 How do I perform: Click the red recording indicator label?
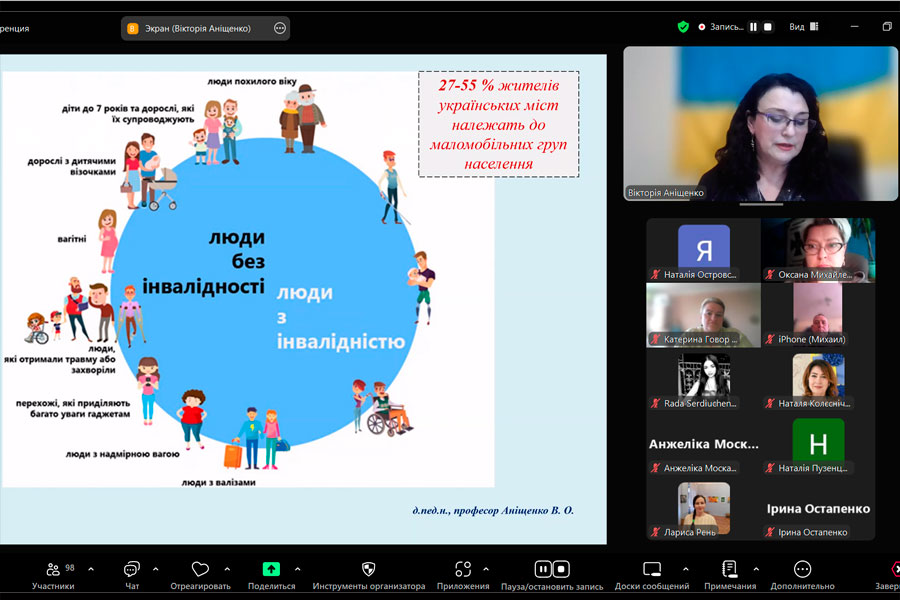(x=721, y=27)
